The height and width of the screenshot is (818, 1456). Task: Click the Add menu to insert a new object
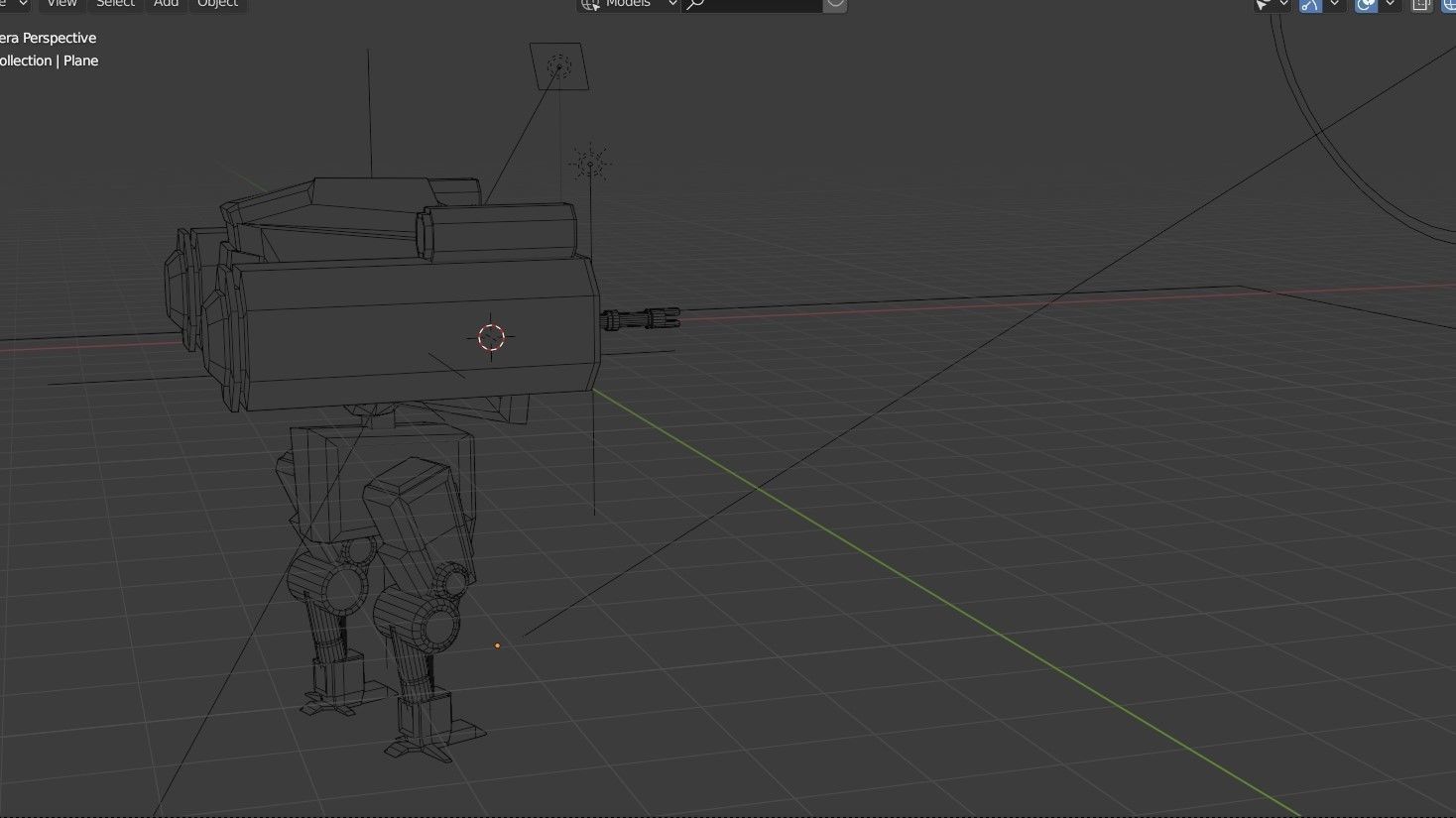[165, 4]
